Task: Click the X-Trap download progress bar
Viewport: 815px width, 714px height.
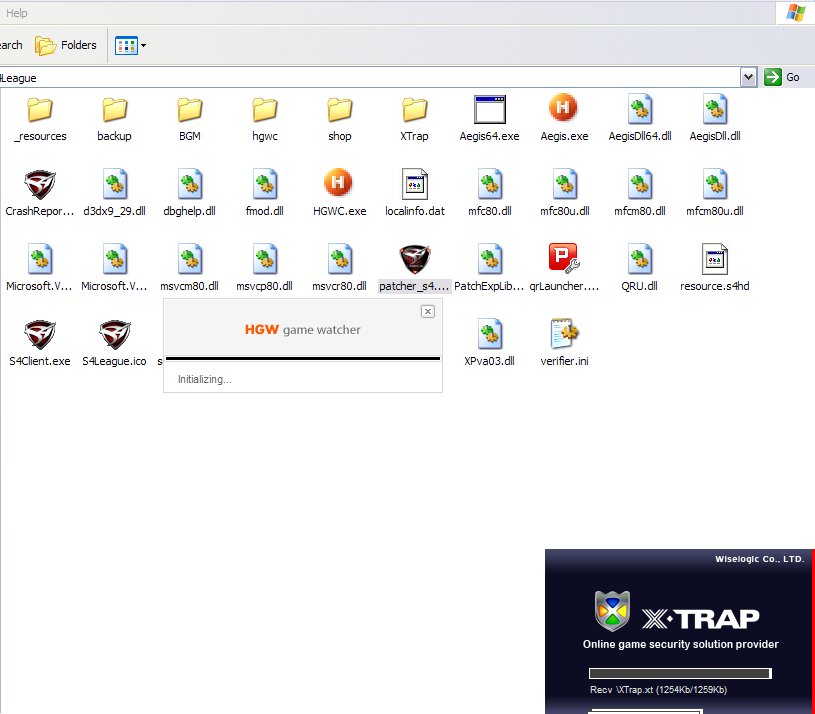Action: click(680, 674)
